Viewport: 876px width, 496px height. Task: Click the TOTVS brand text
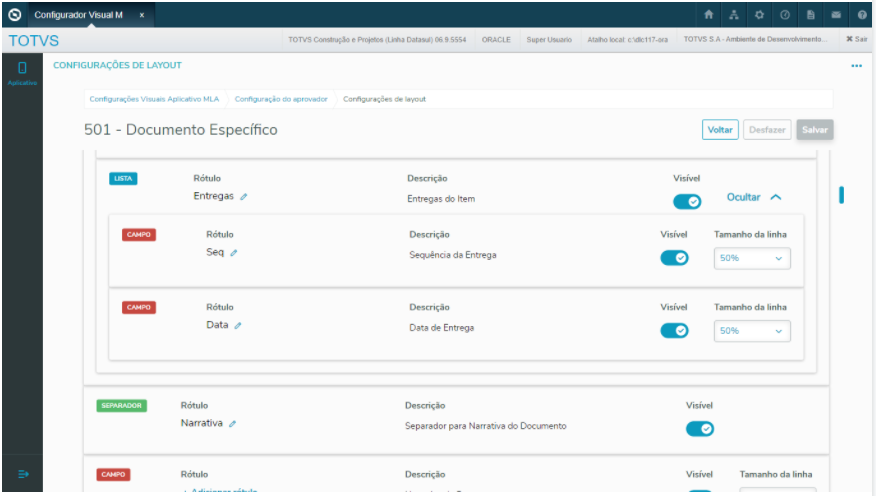click(x=34, y=41)
